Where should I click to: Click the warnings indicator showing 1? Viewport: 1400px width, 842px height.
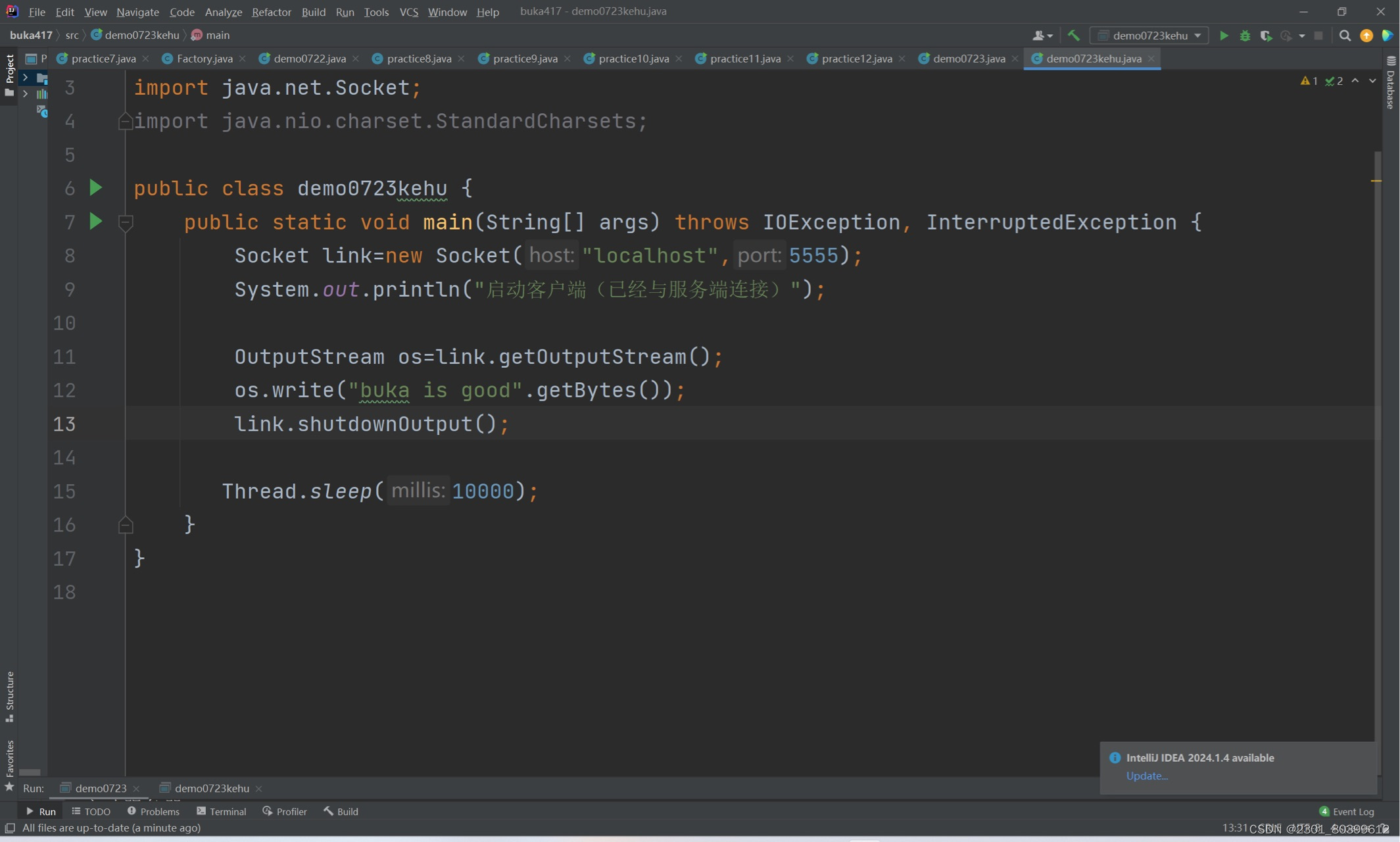tap(1309, 81)
